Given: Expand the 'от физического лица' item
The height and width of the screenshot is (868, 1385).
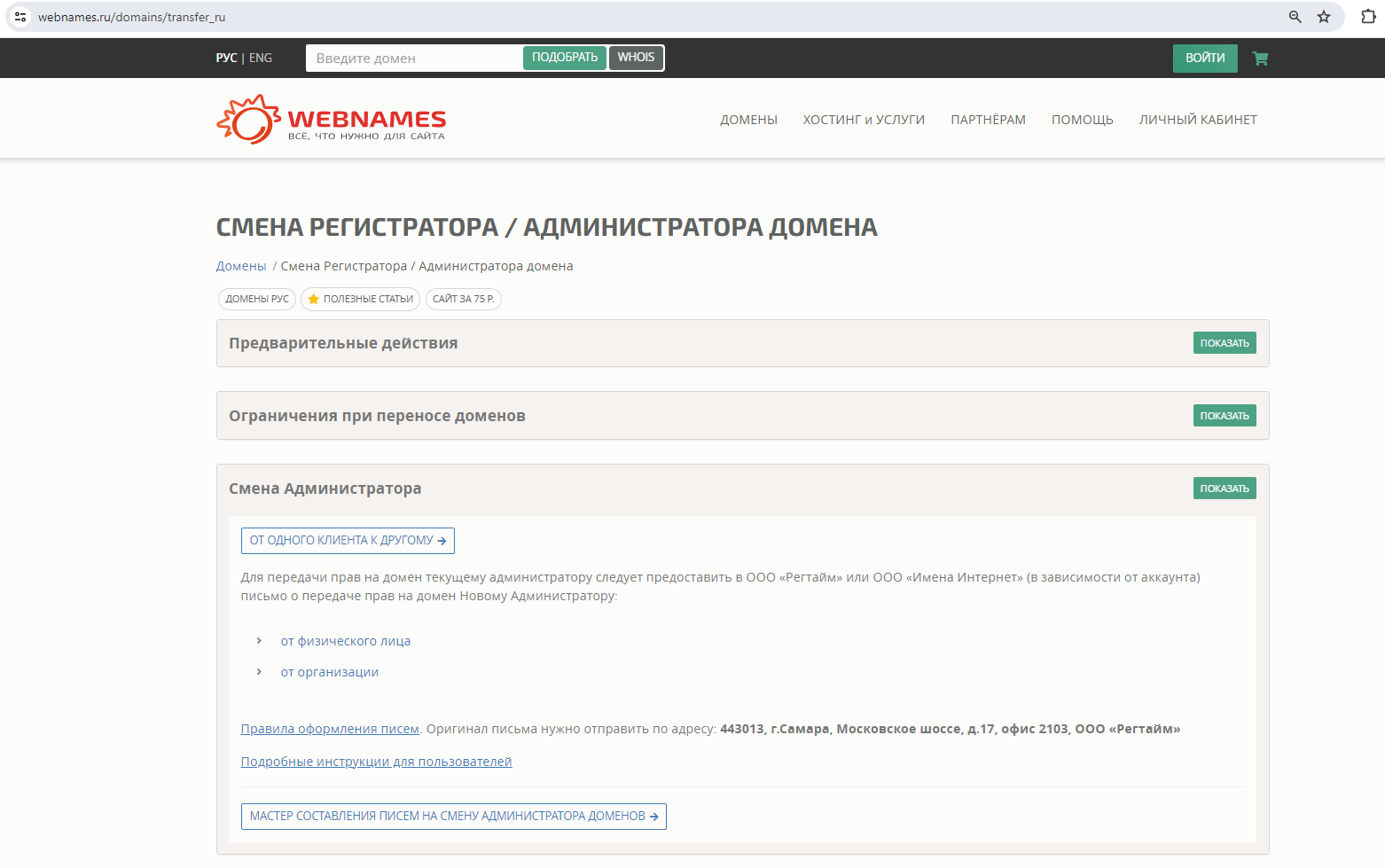Looking at the screenshot, I should tap(345, 641).
